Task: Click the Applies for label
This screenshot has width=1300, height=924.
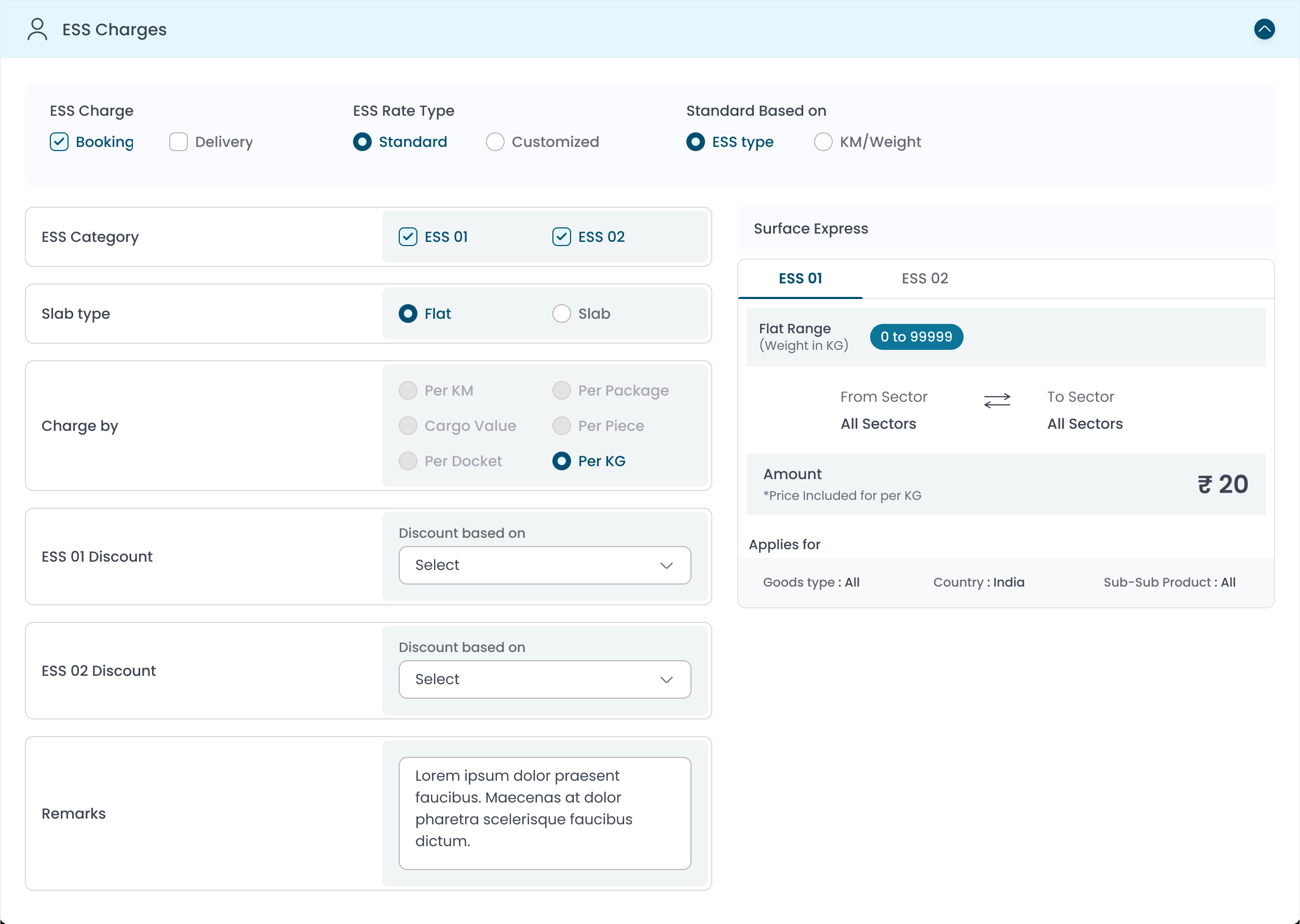Action: click(x=784, y=545)
